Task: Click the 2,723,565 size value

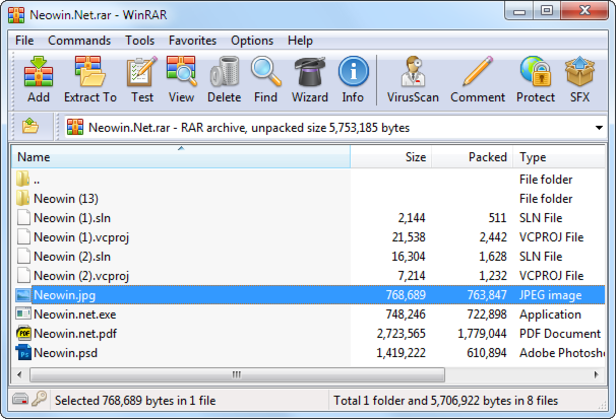Action: (401, 333)
